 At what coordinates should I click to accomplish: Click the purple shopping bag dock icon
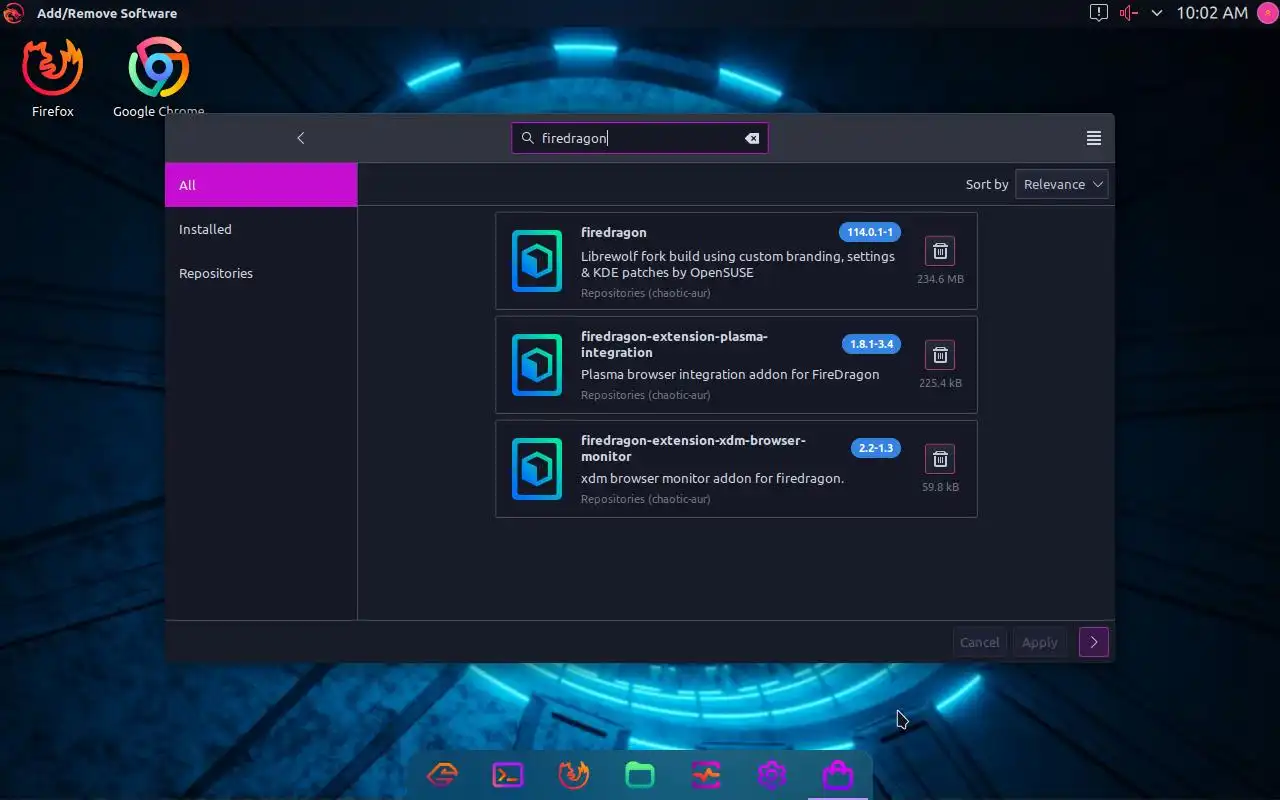point(837,775)
